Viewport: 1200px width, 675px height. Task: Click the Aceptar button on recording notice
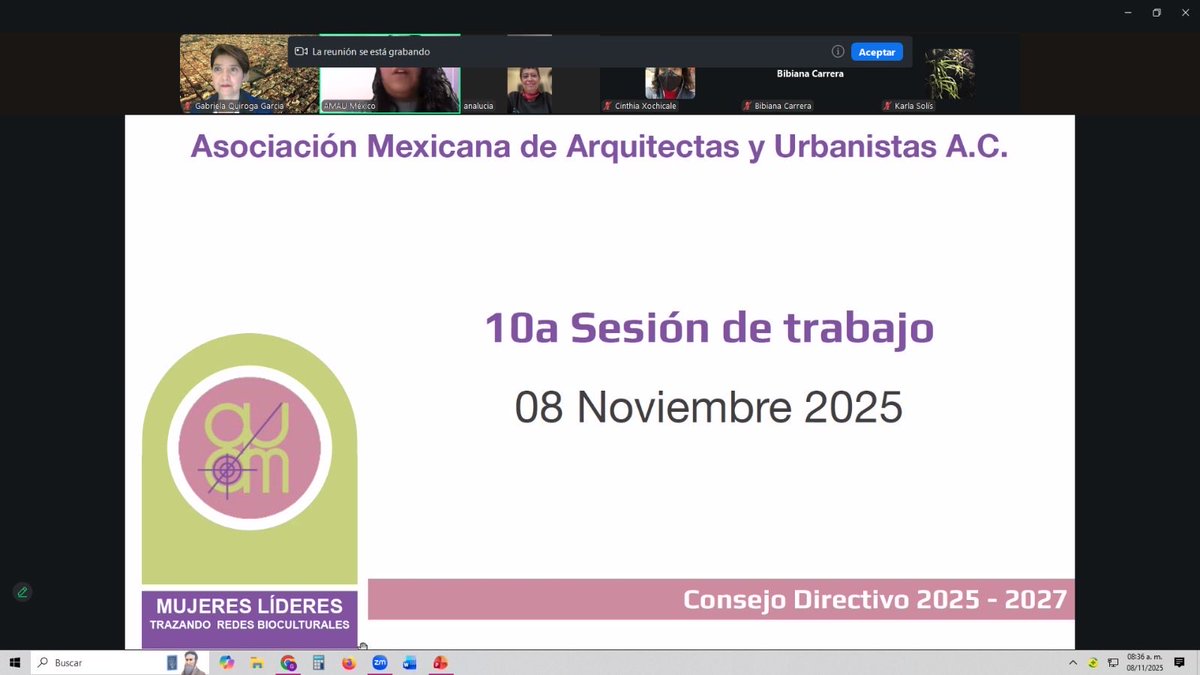(877, 52)
